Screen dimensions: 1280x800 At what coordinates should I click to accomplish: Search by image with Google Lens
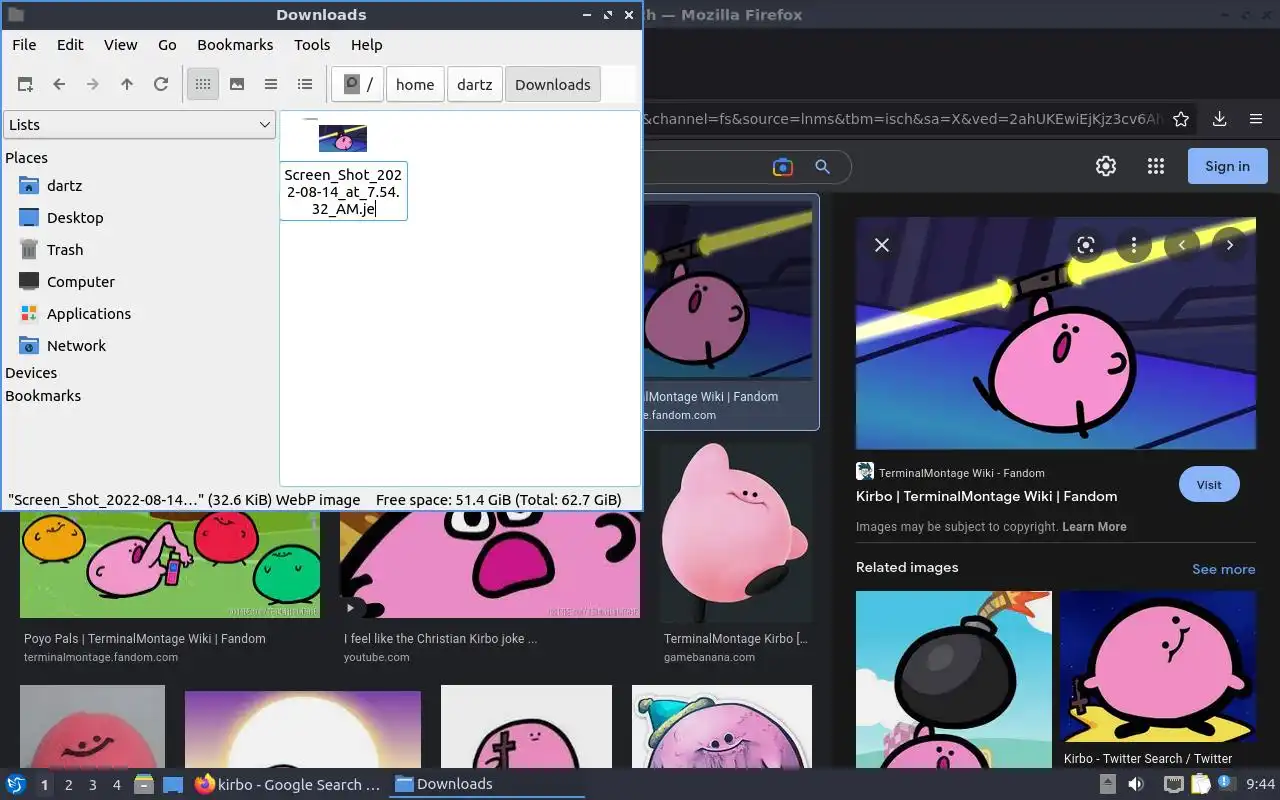click(x=783, y=167)
